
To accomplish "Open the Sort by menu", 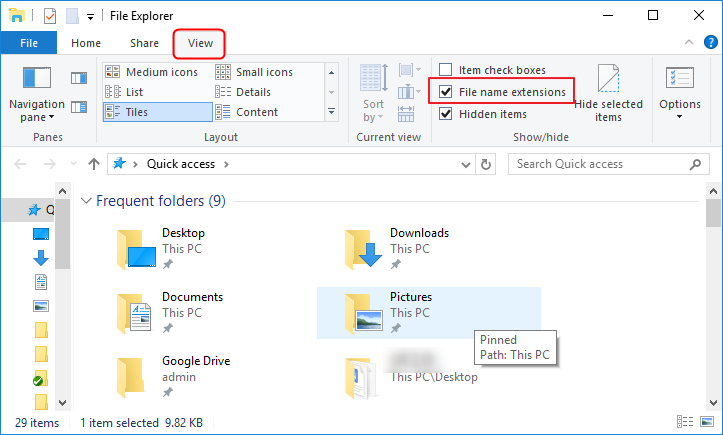I will [x=373, y=94].
